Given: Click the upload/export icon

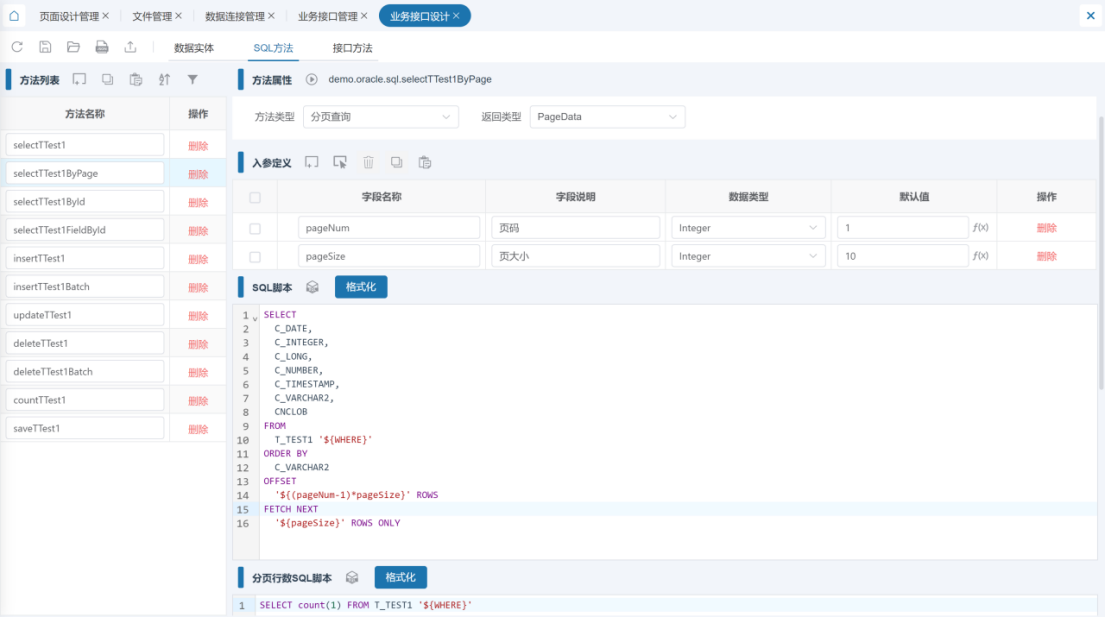Looking at the screenshot, I should (x=130, y=47).
